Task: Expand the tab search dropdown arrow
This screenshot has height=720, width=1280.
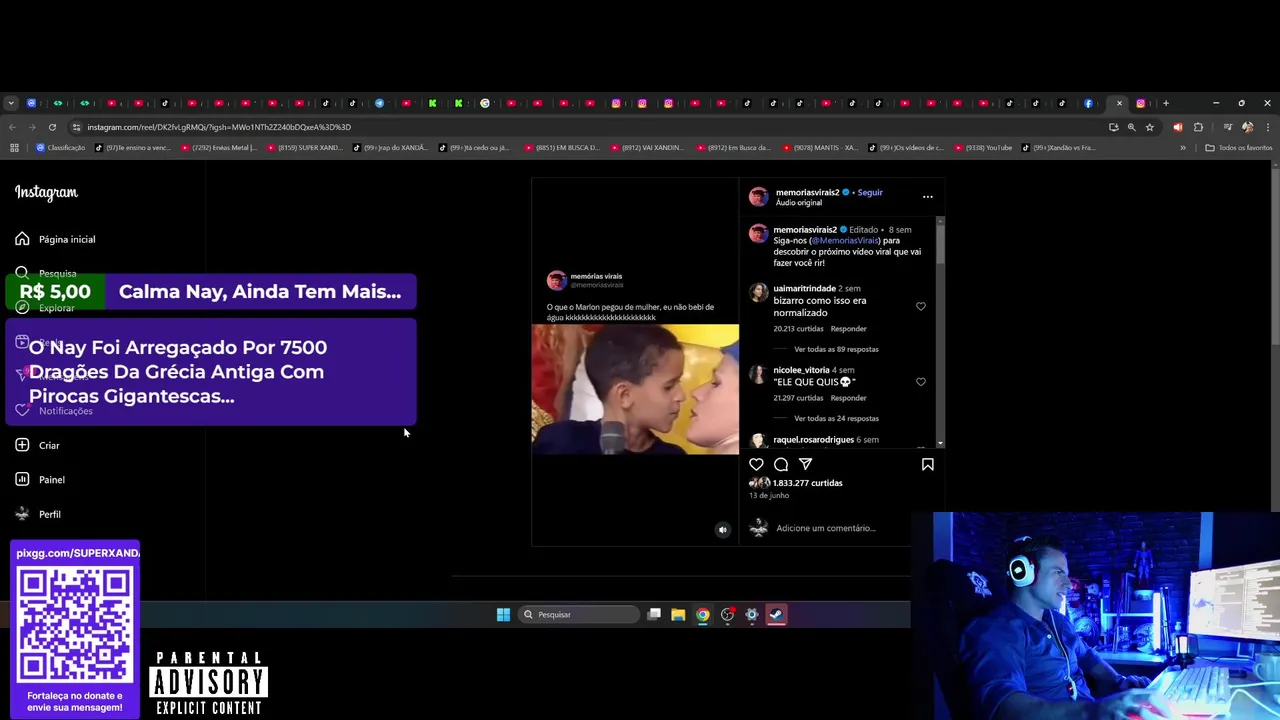Action: (11, 103)
